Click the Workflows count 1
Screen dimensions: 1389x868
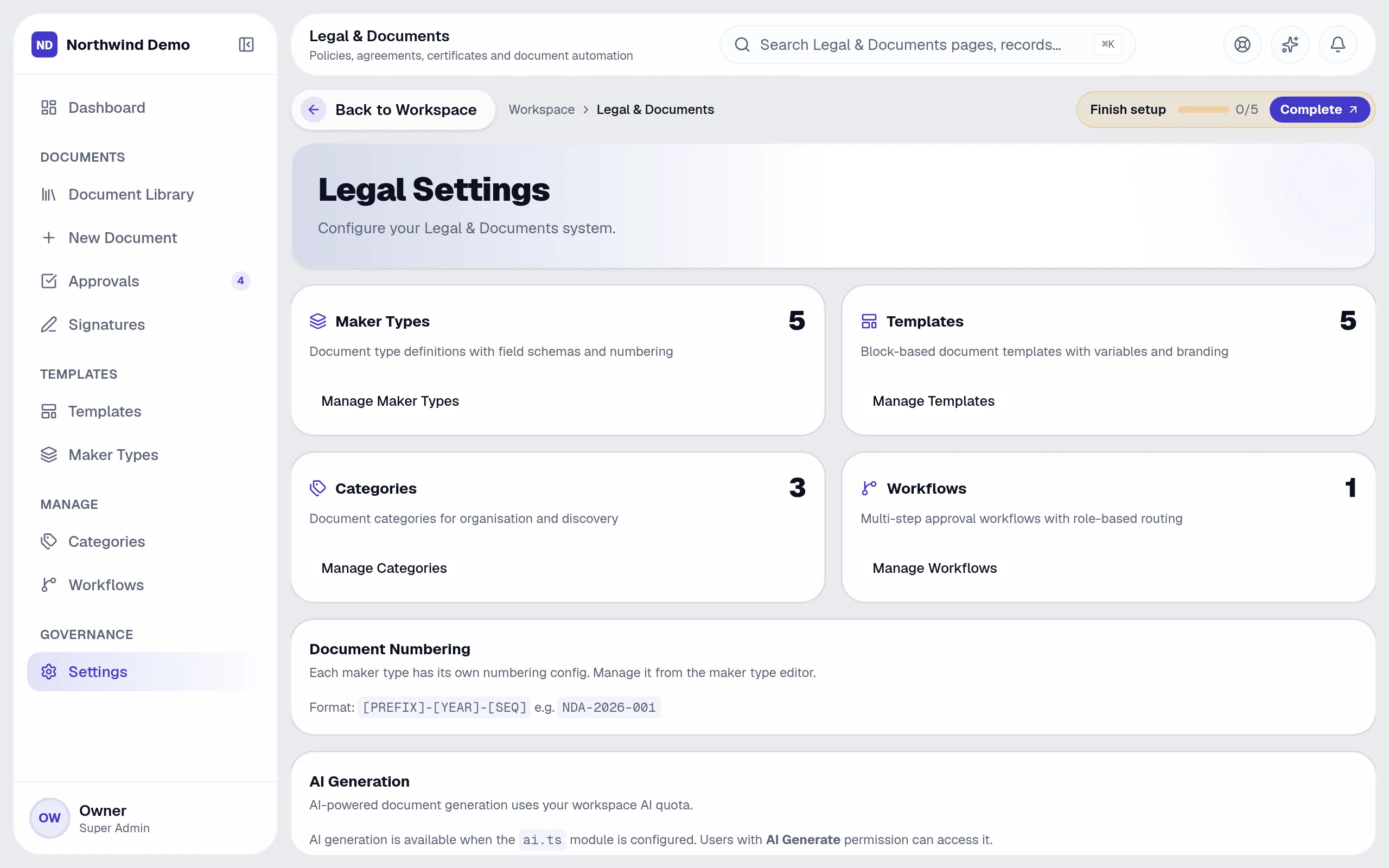click(x=1350, y=487)
